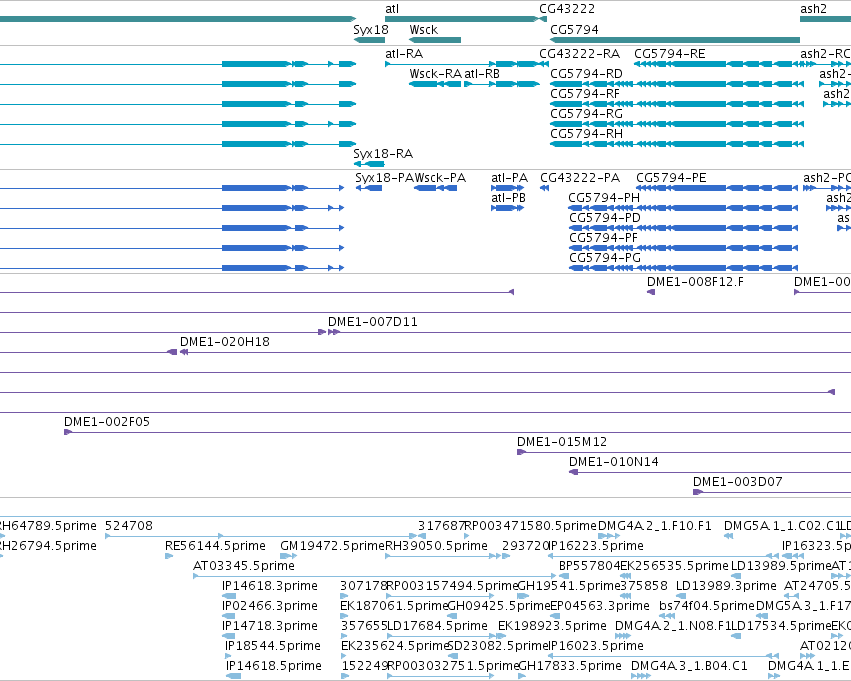Select protein Syx18-PA

(384, 178)
